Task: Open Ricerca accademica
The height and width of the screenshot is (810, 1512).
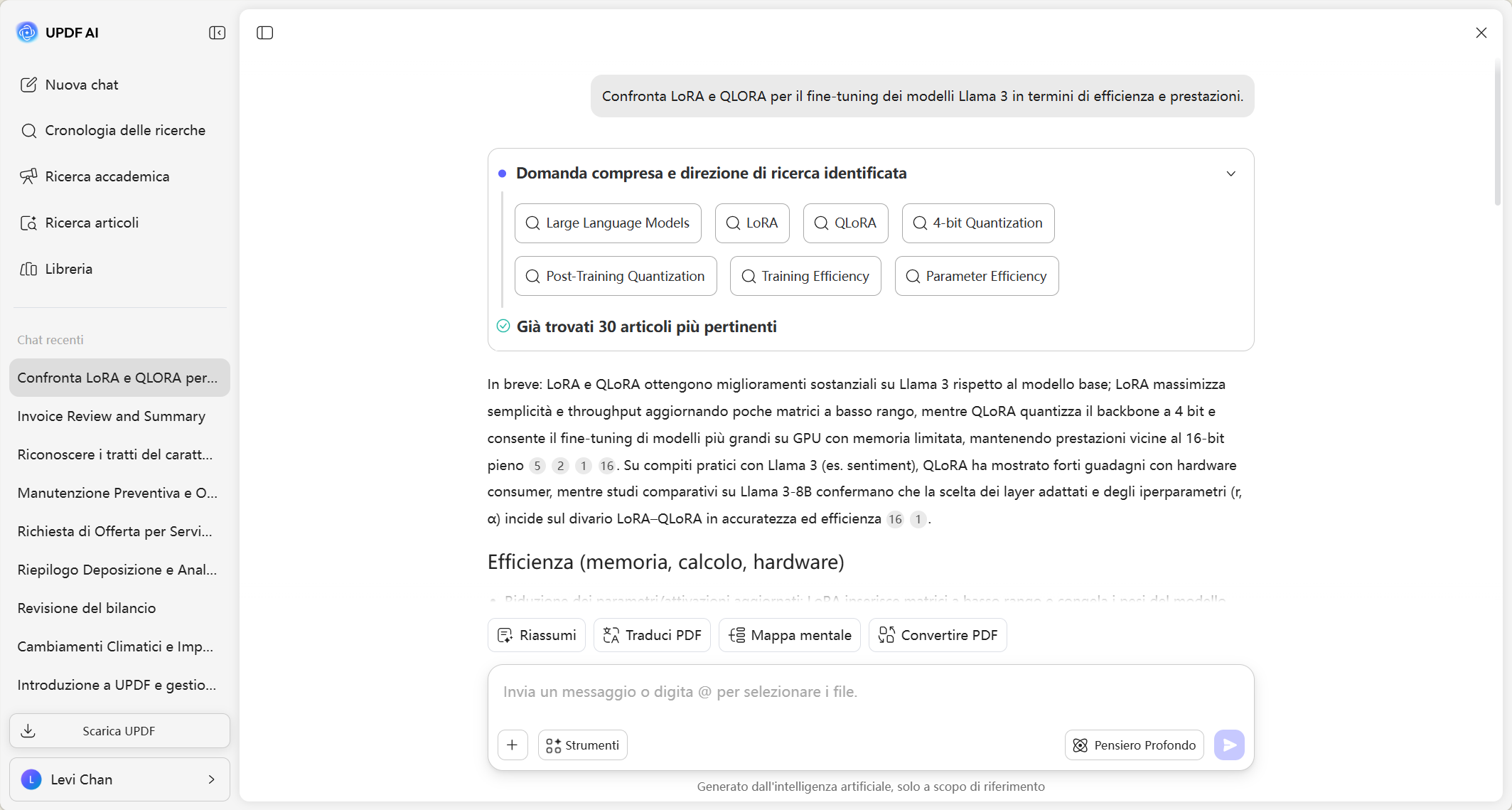Action: pyautogui.click(x=95, y=176)
